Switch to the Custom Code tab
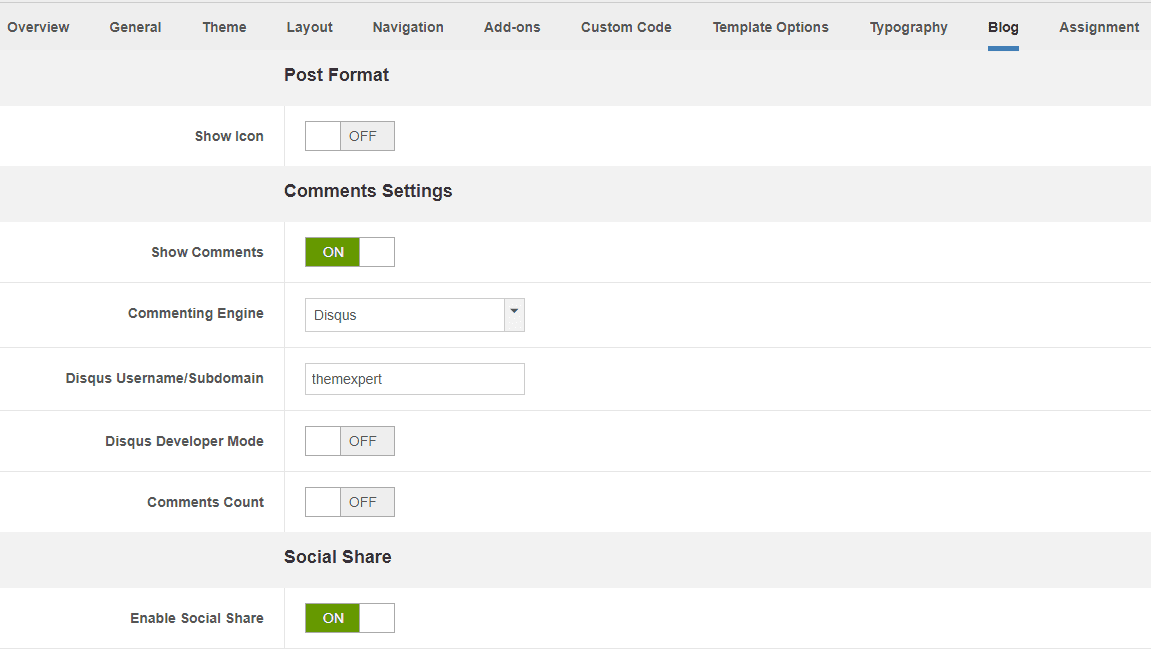 (626, 27)
